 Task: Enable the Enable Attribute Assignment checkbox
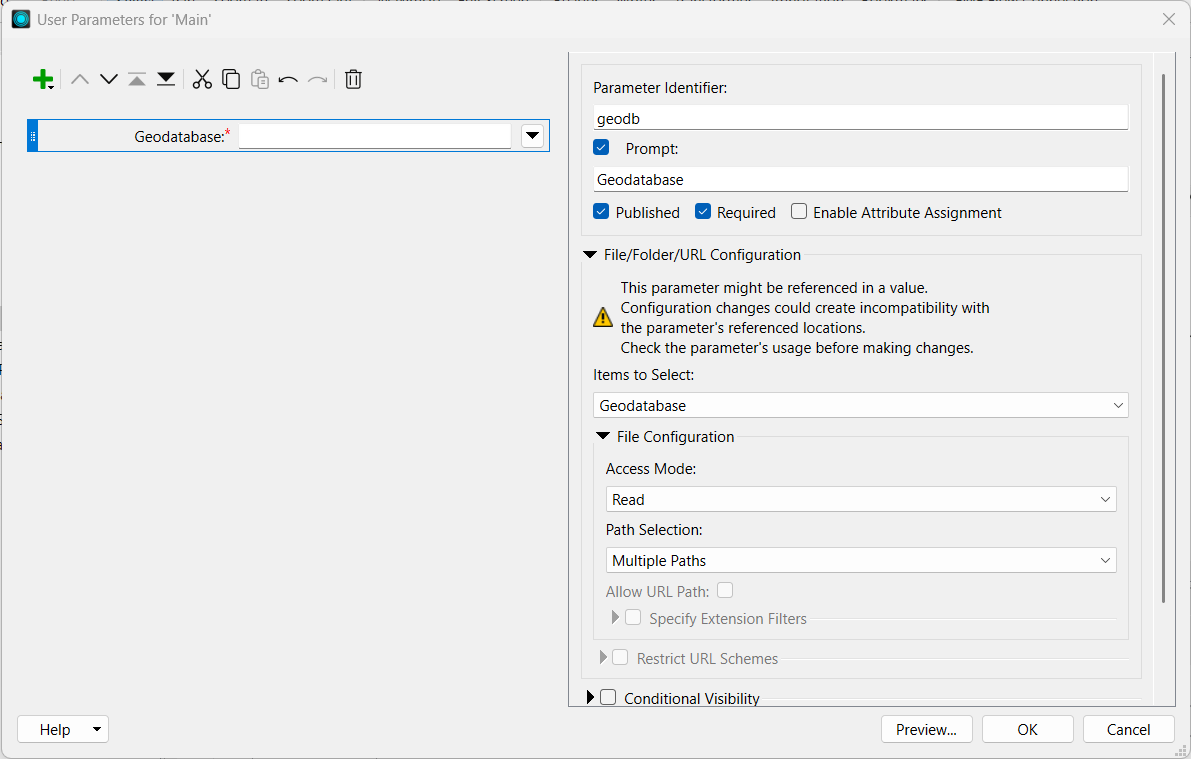pos(799,212)
